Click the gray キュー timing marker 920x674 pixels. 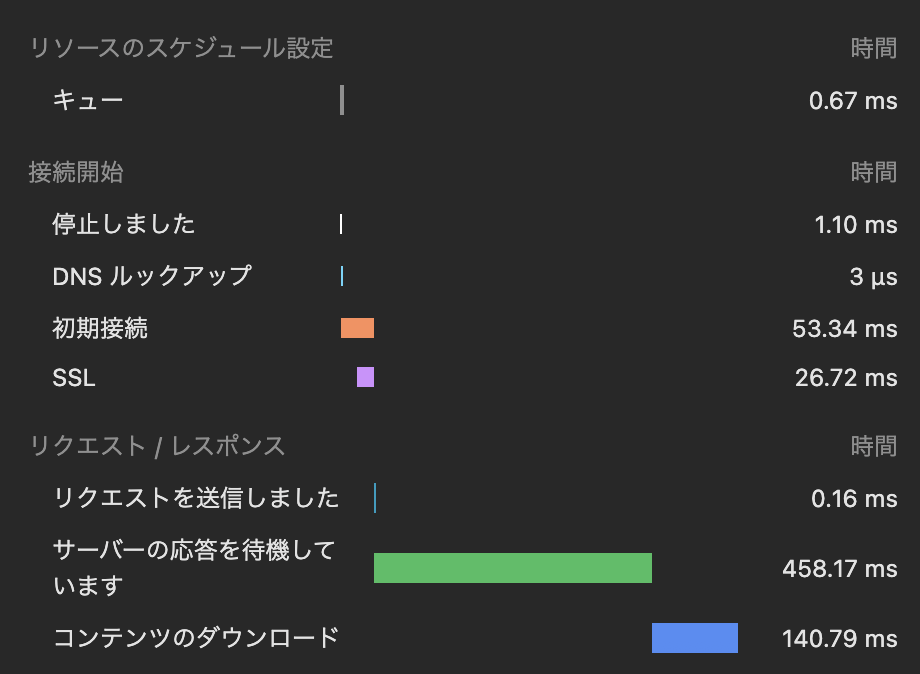(342, 100)
